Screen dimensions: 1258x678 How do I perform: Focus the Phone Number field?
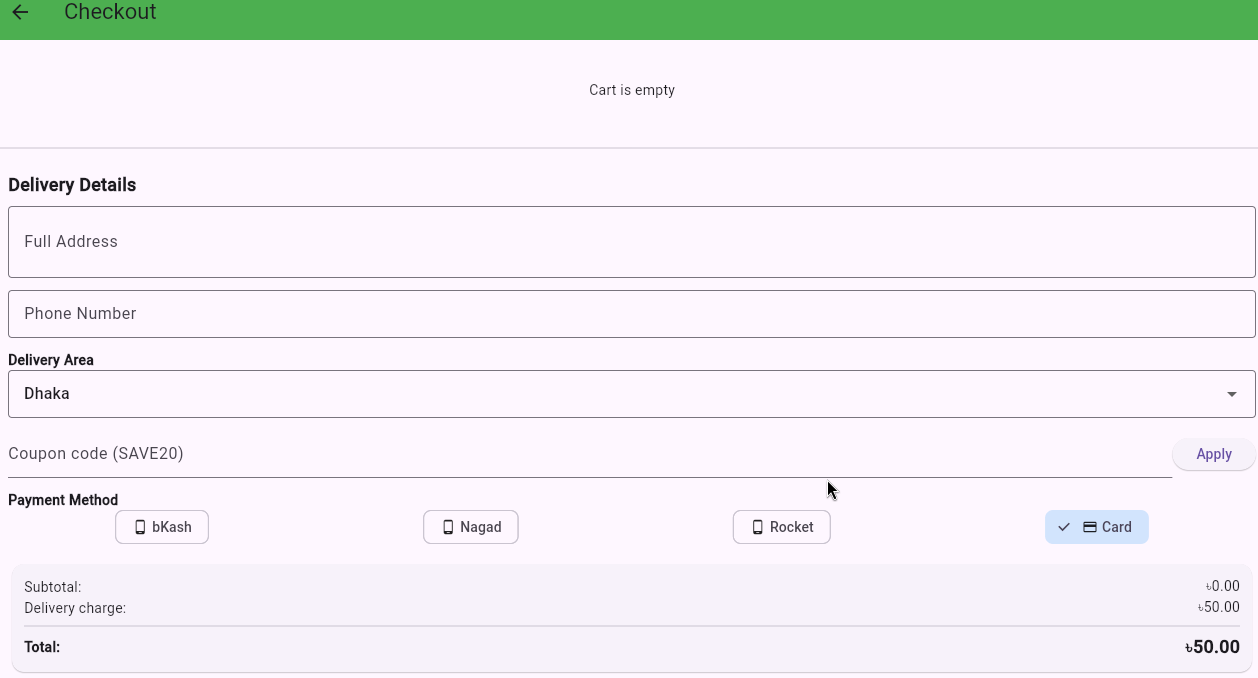tap(632, 314)
